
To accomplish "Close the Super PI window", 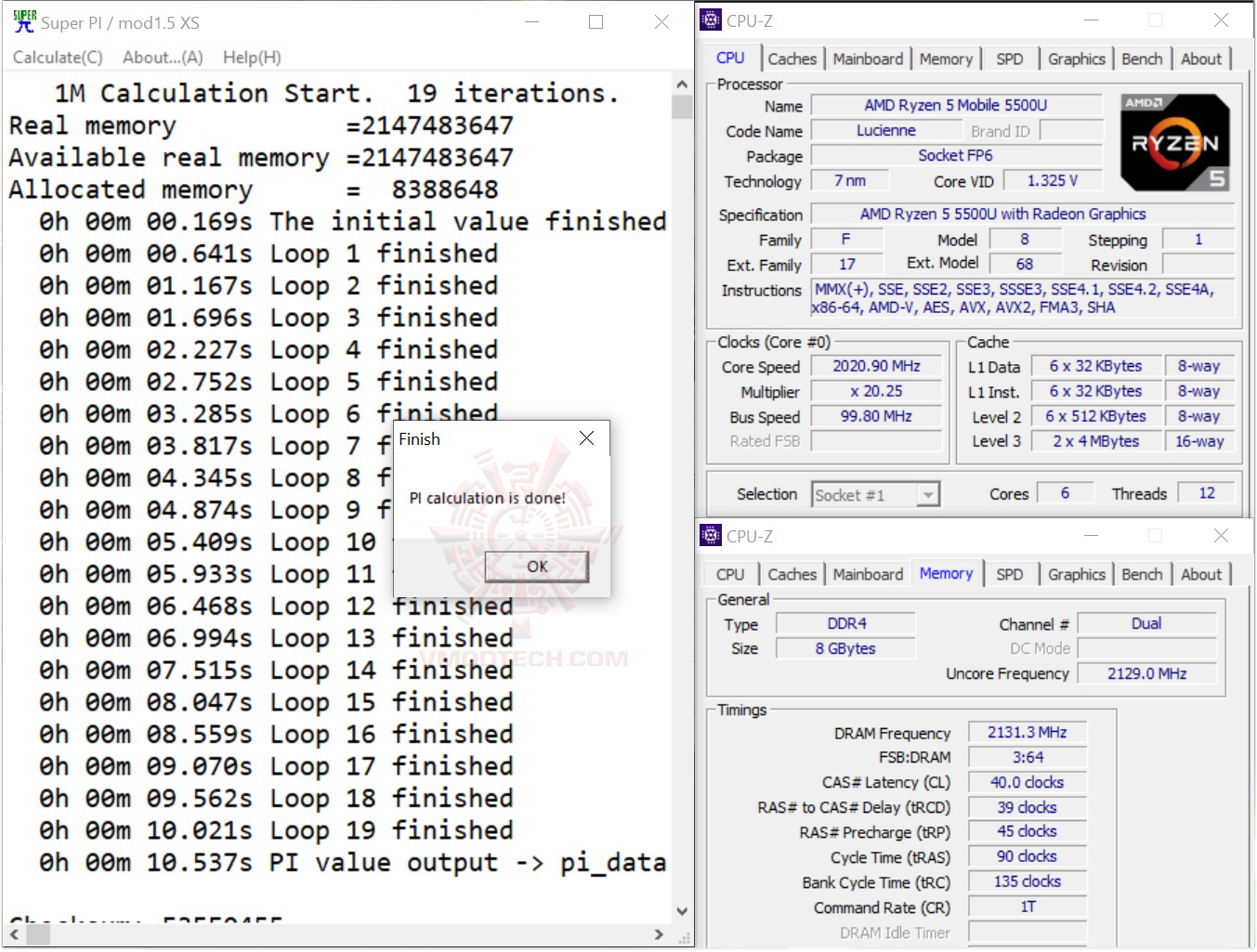I will [661, 22].
